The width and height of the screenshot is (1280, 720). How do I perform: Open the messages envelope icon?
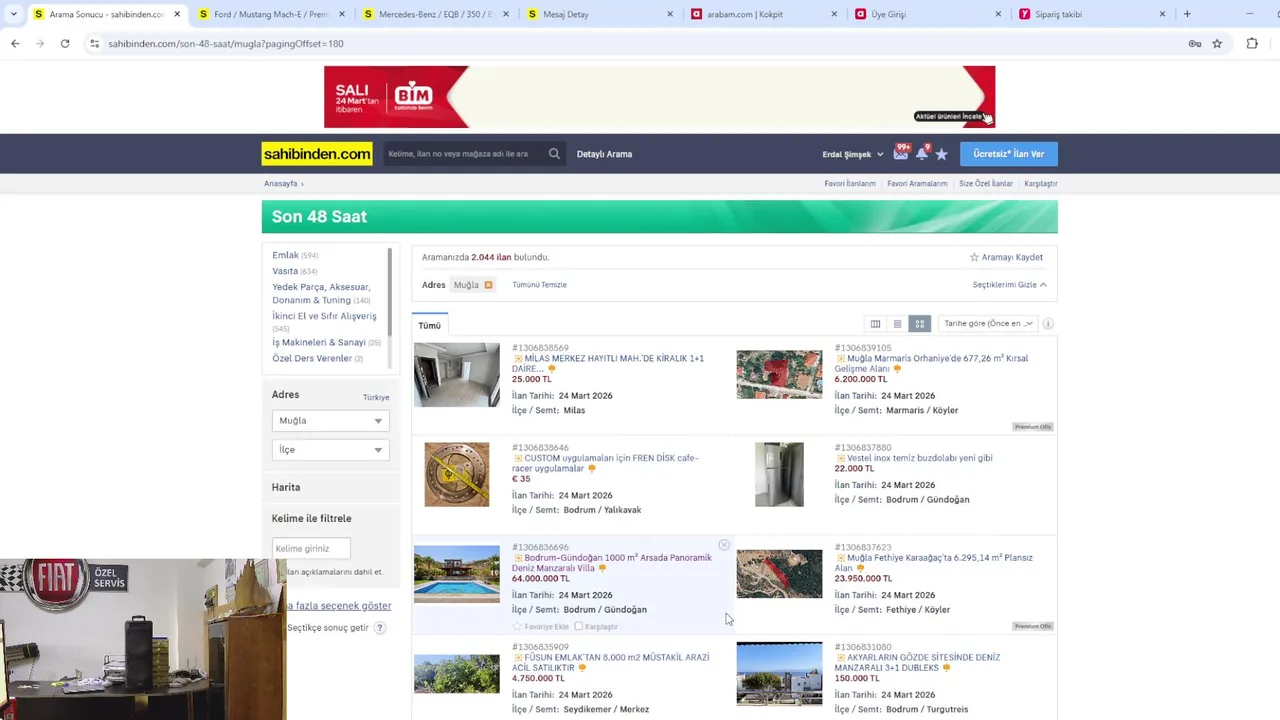901,154
